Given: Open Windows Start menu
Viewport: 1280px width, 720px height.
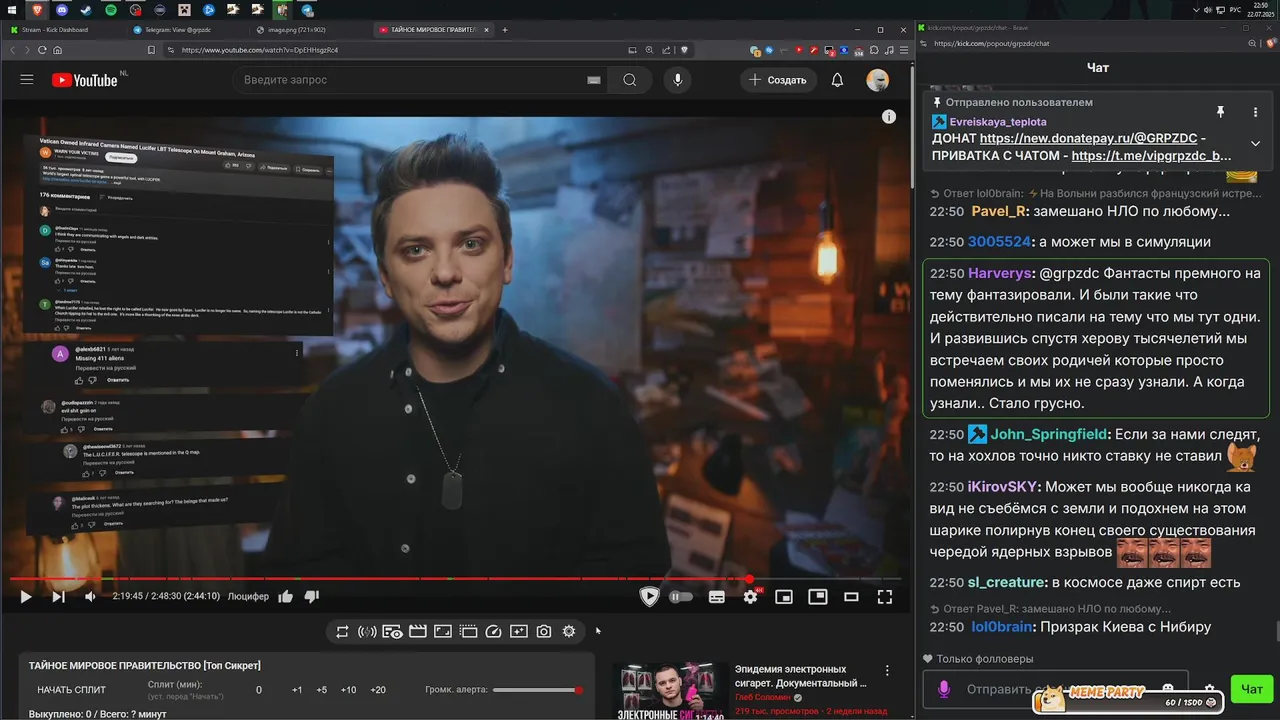Looking at the screenshot, I should tap(10, 9).
